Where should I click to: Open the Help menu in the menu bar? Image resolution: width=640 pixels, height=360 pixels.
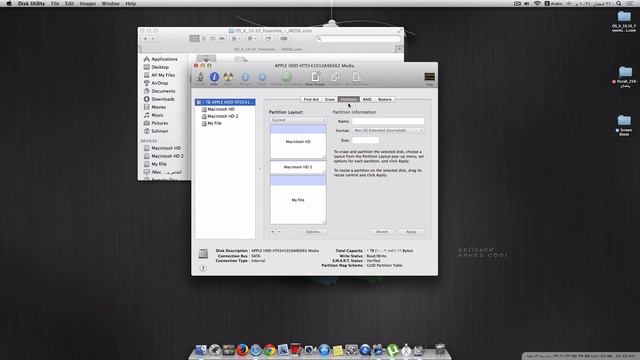click(x=131, y=4)
